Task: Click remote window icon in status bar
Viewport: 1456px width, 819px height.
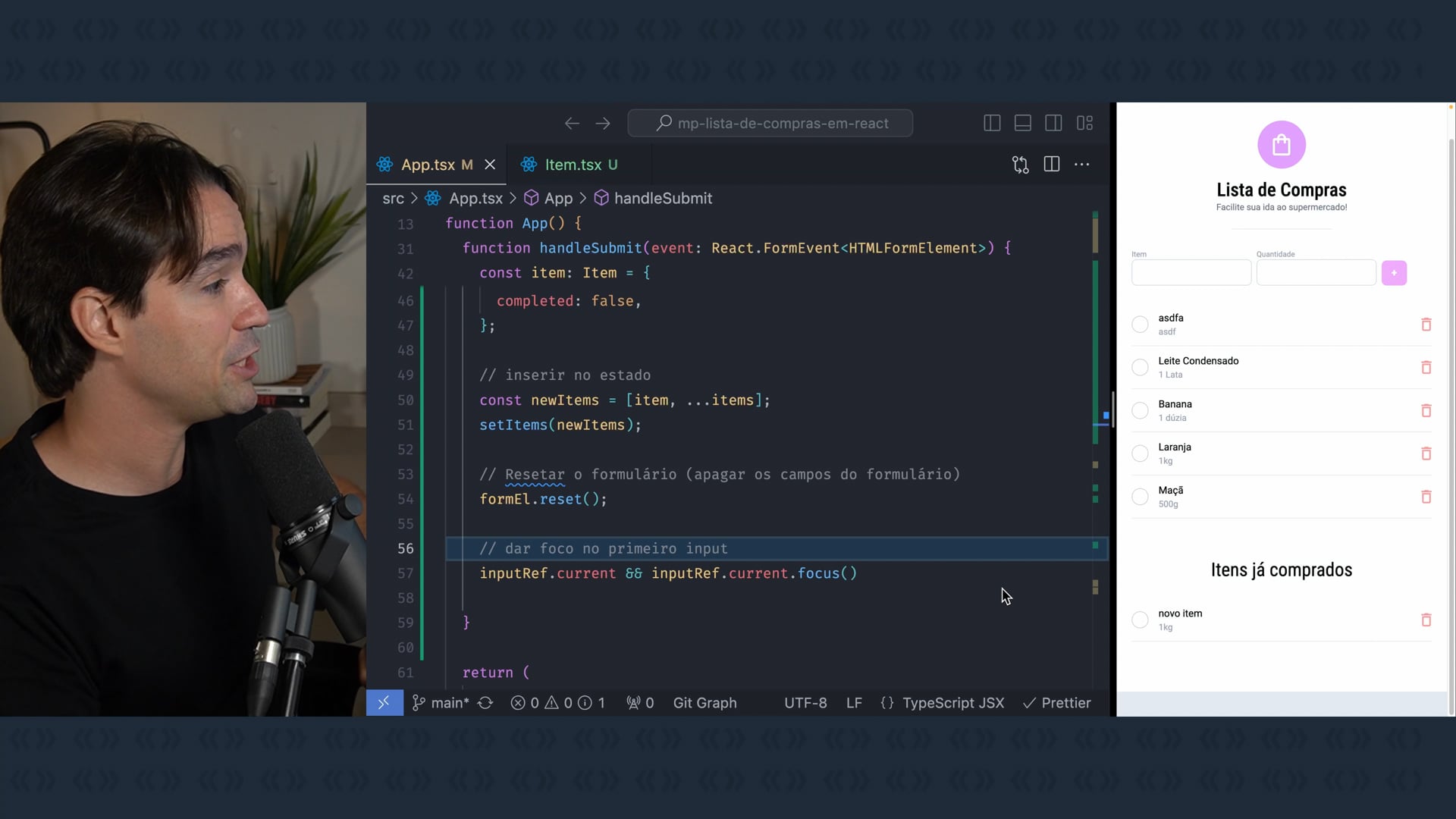Action: pos(384,703)
